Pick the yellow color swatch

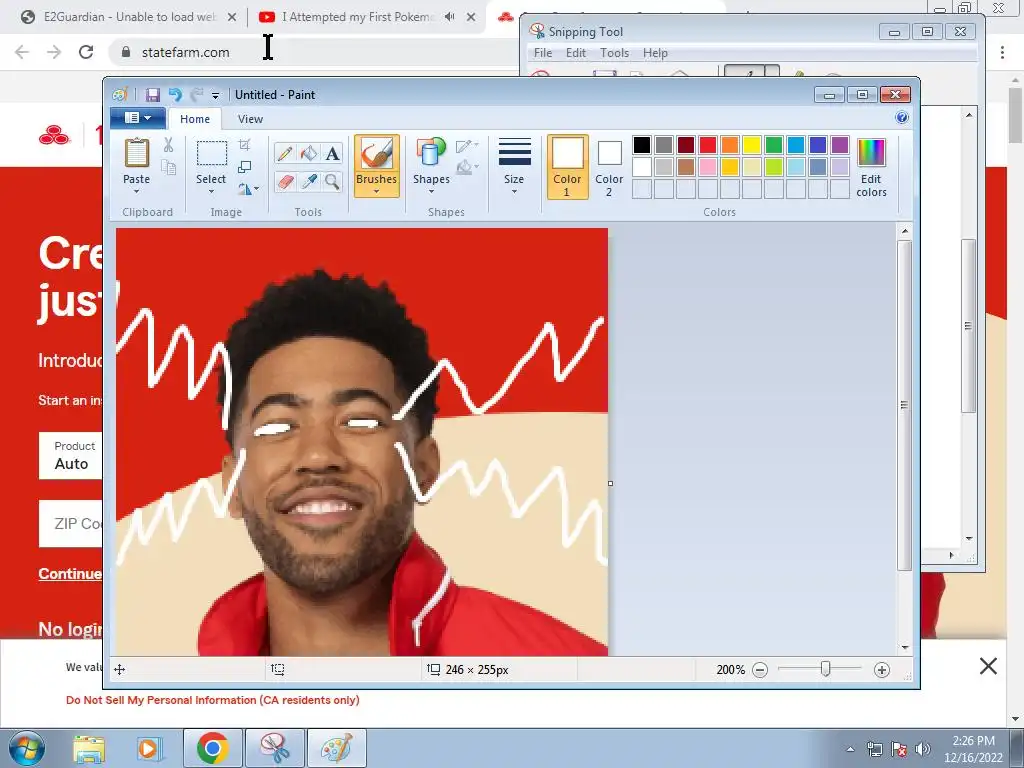tap(752, 145)
